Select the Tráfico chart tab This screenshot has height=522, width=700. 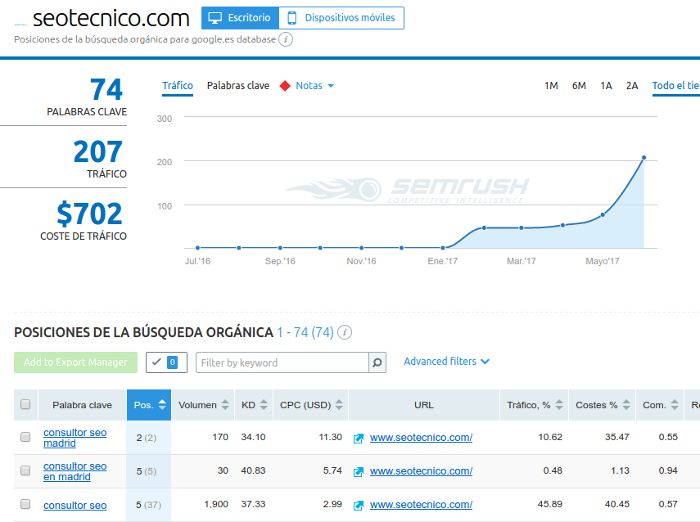(x=178, y=86)
